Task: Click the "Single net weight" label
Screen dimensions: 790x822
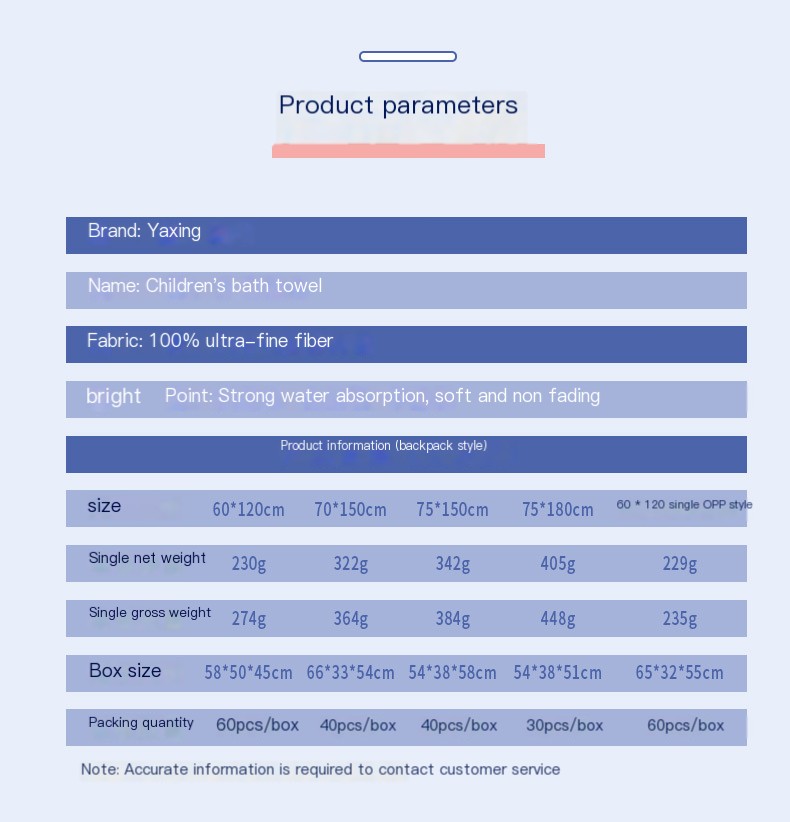Action: (x=147, y=559)
